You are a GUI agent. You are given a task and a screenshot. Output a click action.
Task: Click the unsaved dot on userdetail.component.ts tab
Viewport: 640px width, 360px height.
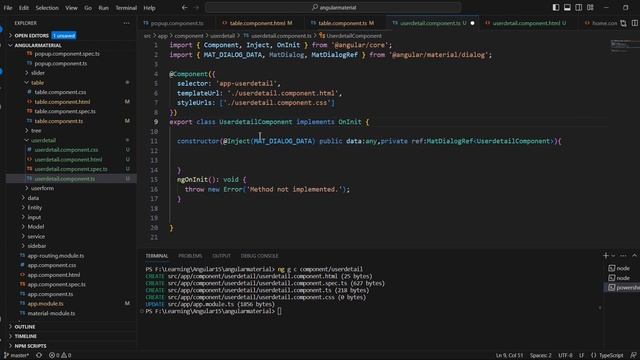[472, 23]
